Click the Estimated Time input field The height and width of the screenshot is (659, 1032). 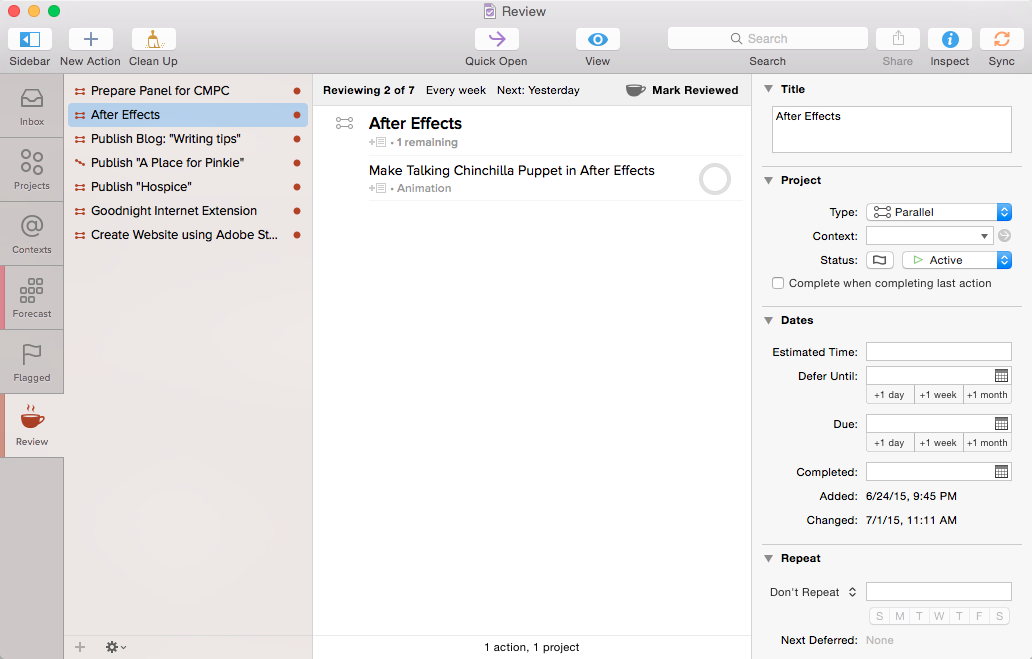(938, 352)
